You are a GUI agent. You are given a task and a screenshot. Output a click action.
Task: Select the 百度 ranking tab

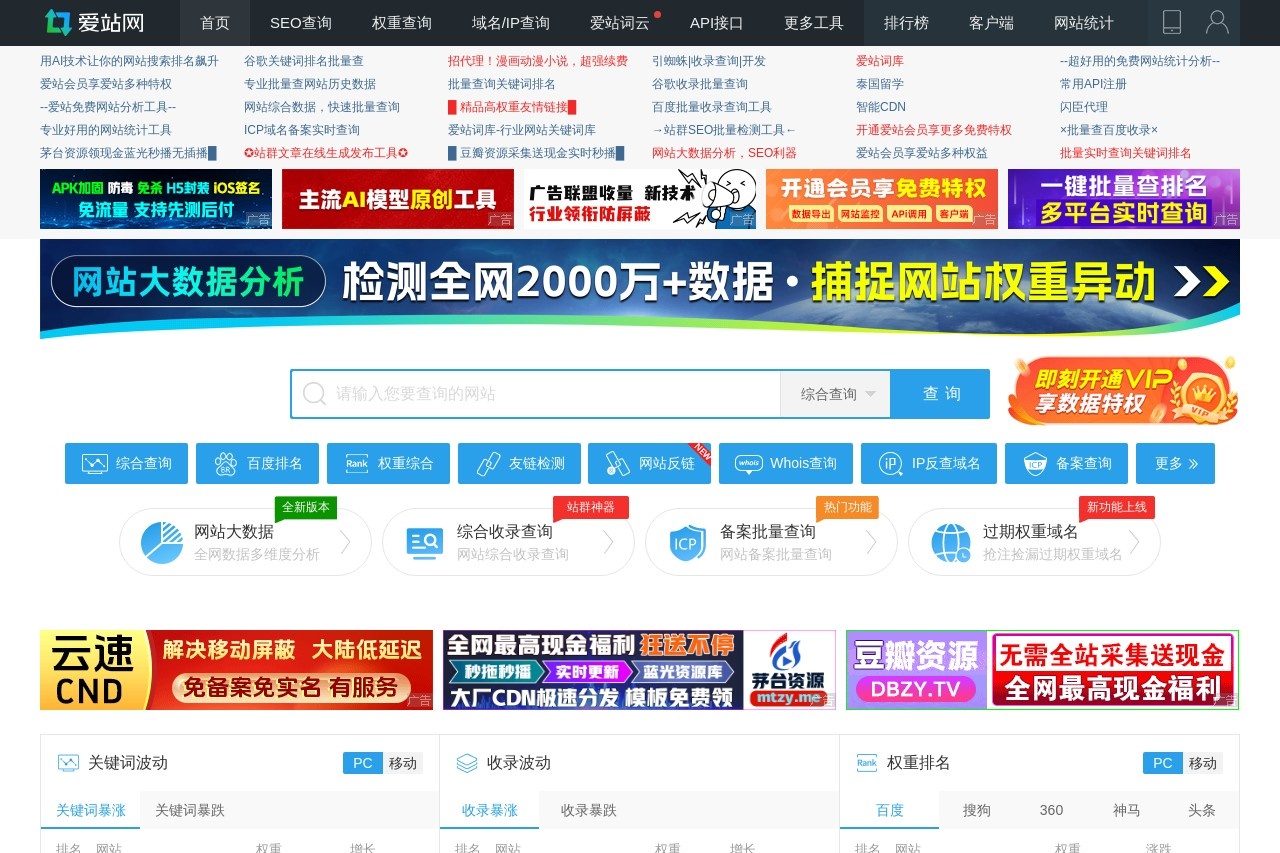890,810
